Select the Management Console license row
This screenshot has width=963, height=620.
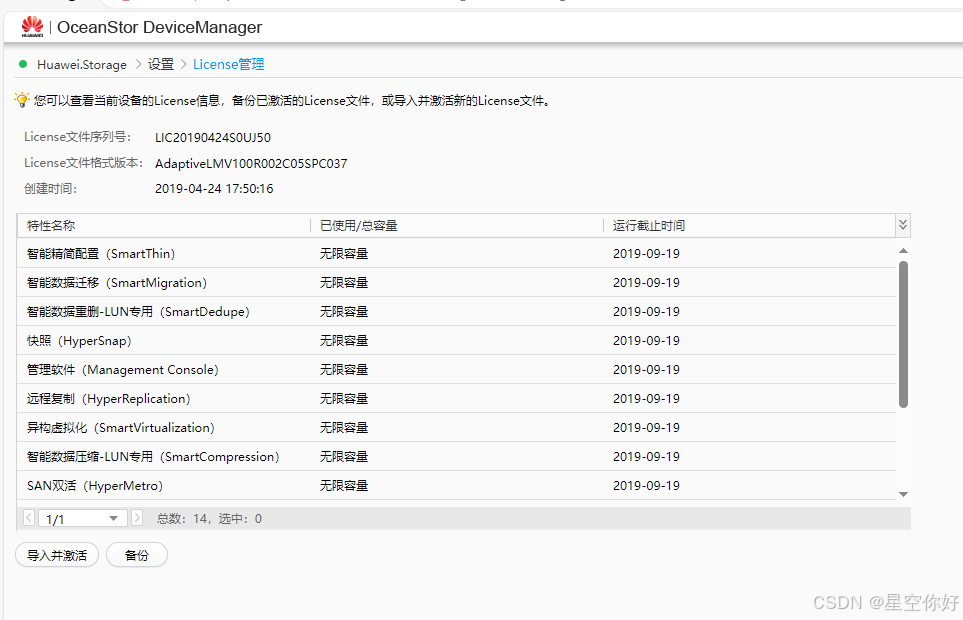(x=456, y=370)
